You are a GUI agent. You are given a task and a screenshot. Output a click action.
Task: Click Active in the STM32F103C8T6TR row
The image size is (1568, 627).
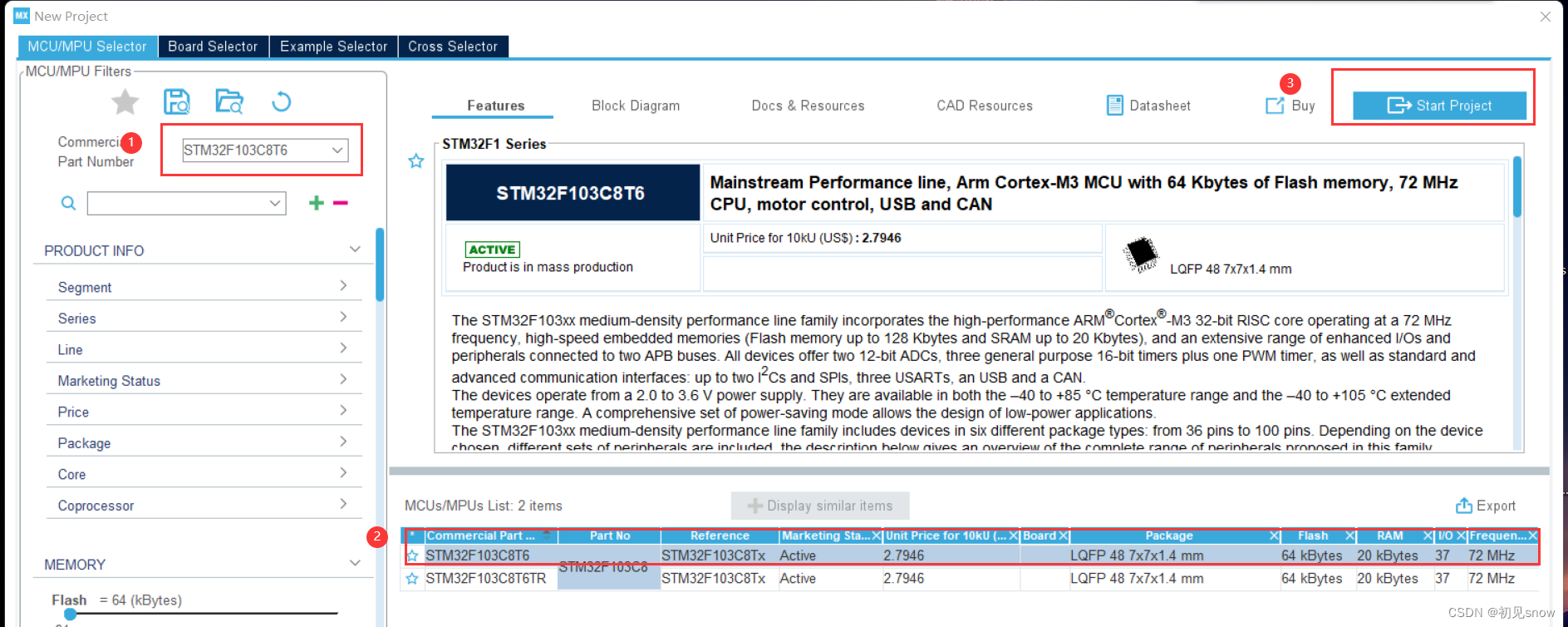(x=798, y=579)
